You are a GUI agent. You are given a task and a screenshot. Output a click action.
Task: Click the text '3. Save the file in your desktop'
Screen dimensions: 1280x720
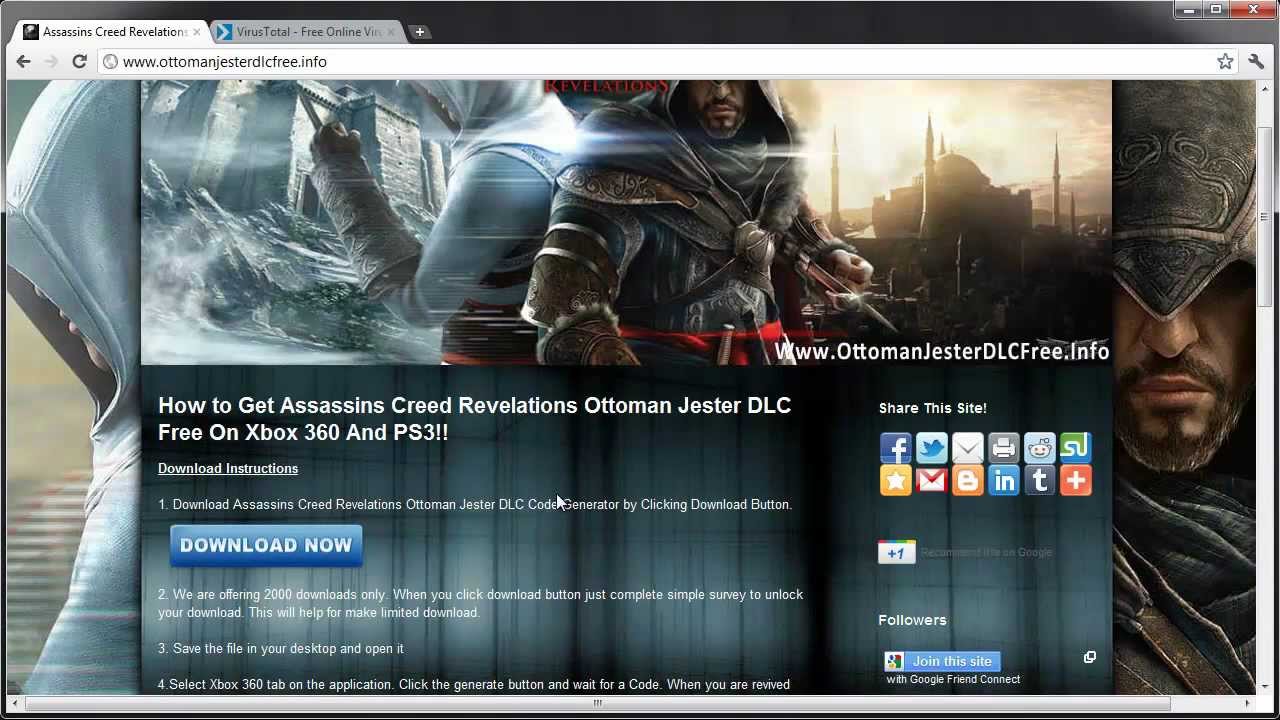[x=281, y=648]
